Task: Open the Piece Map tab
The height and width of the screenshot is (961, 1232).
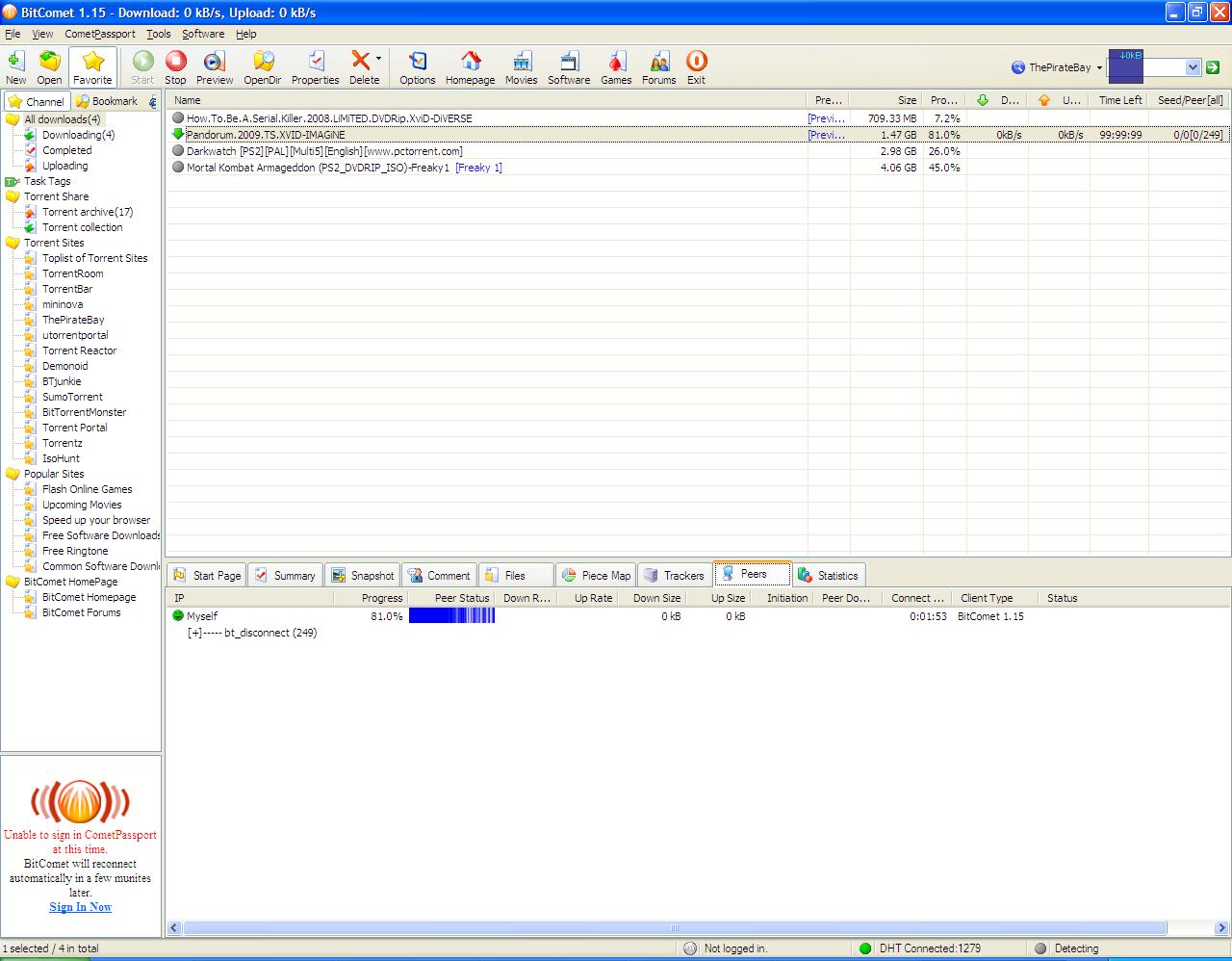Action: pyautogui.click(x=595, y=575)
